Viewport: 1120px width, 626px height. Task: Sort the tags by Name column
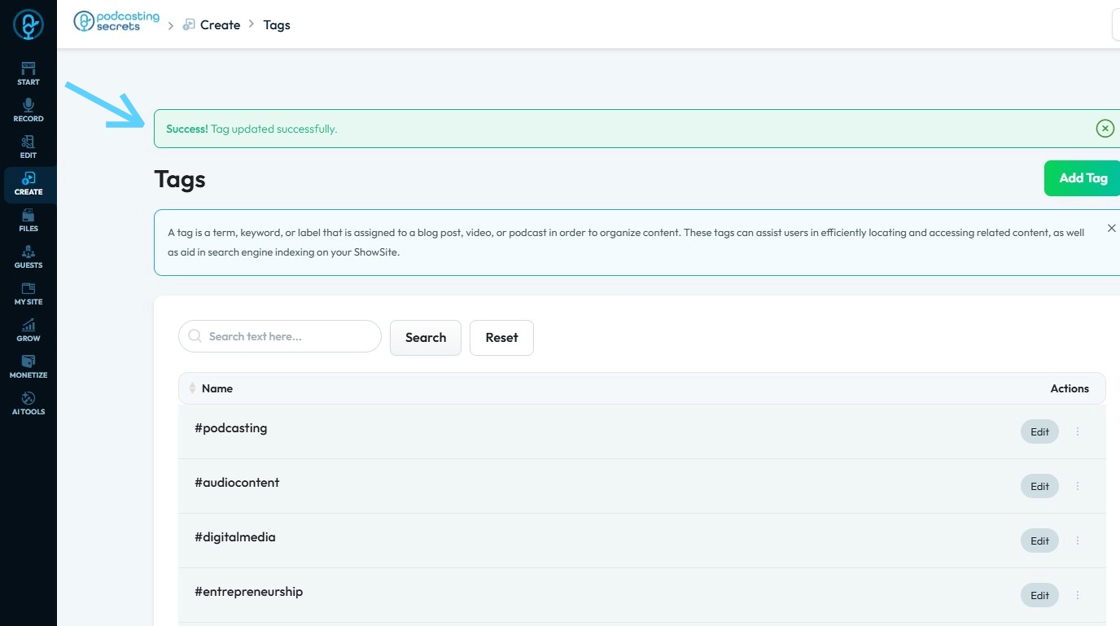pos(193,388)
